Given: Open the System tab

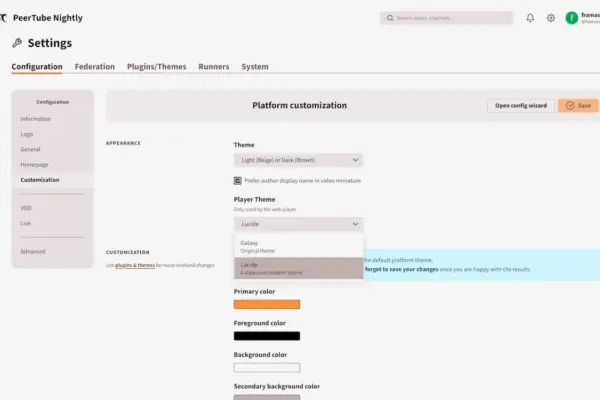Looking at the screenshot, I should click(255, 67).
